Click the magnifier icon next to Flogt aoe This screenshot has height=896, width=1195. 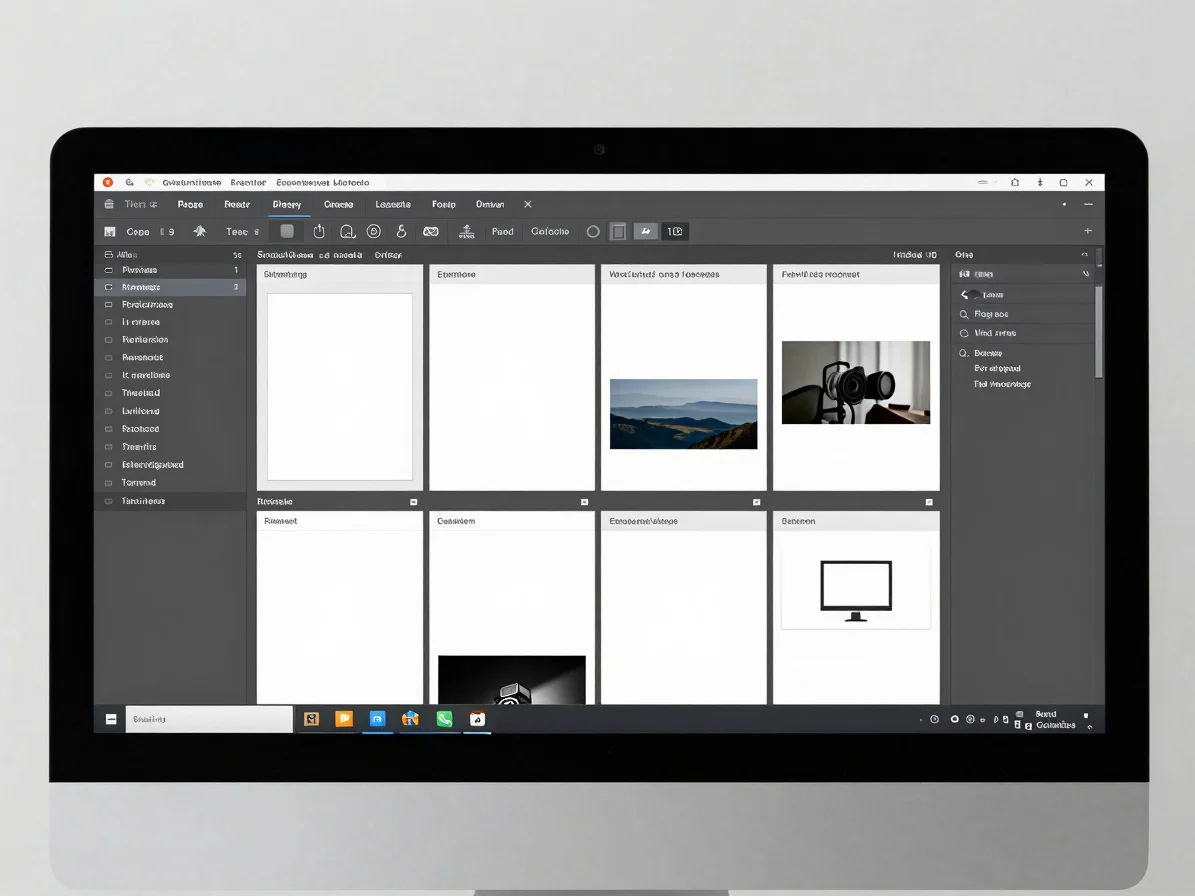[x=964, y=314]
